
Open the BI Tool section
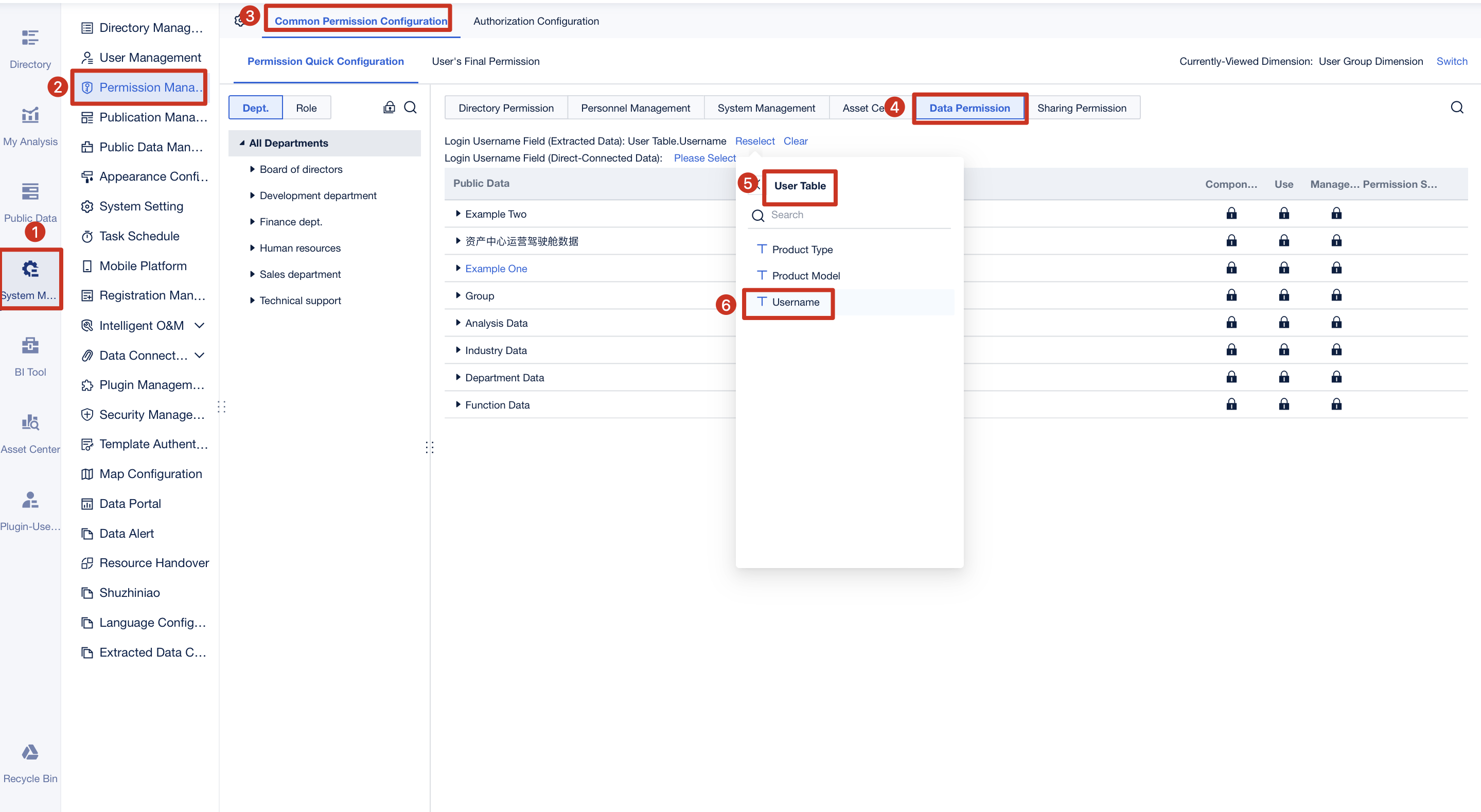pyautogui.click(x=30, y=357)
